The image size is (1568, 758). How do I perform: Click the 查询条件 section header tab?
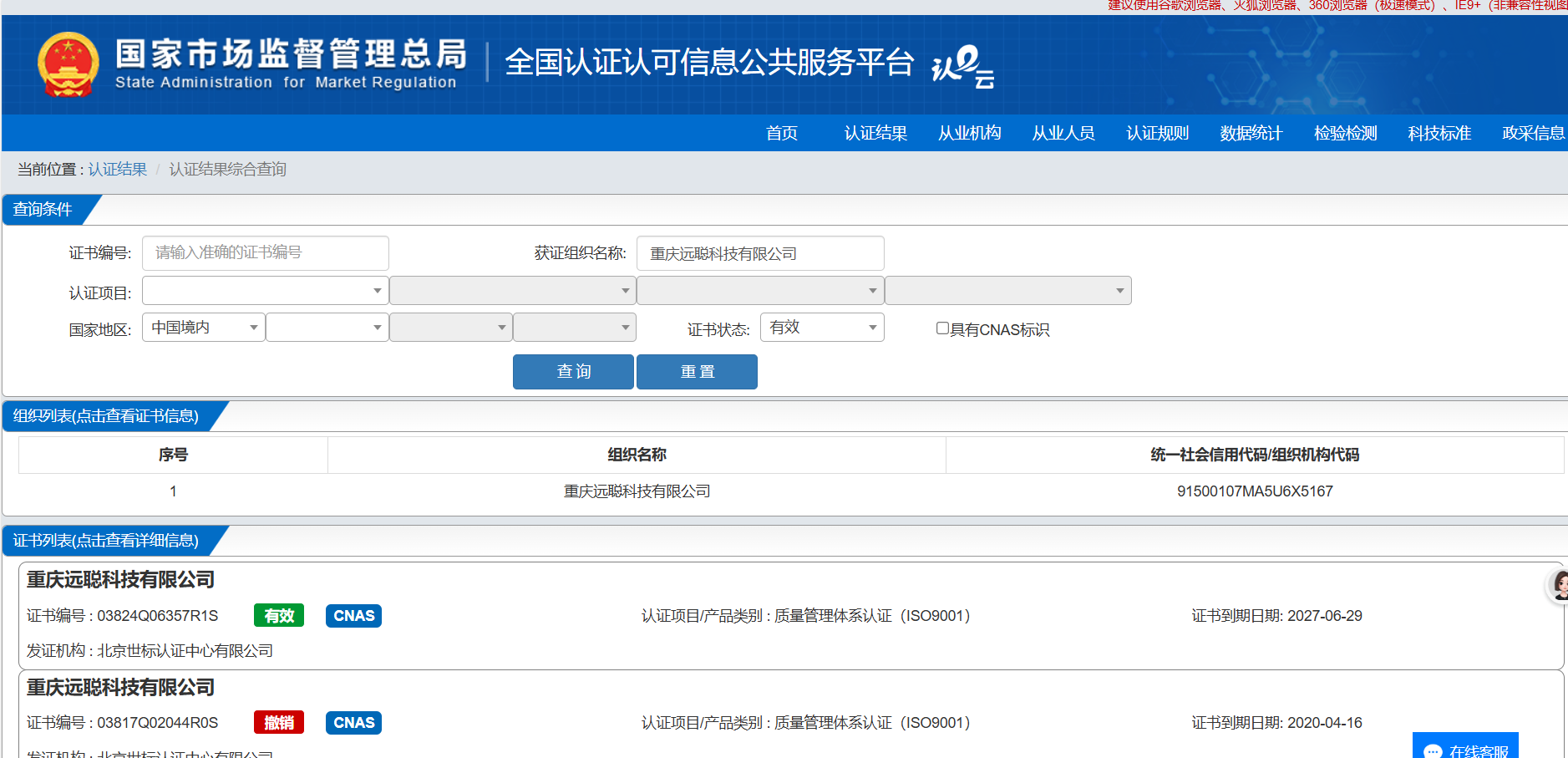point(50,210)
